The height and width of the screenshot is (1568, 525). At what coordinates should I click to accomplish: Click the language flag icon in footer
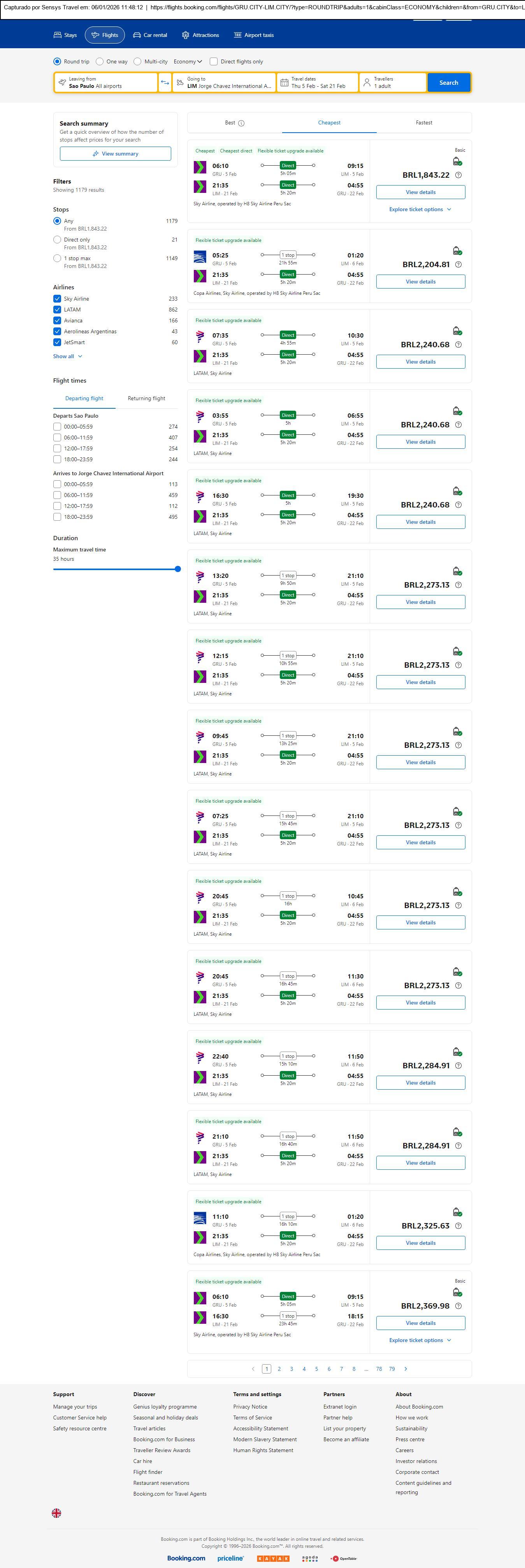57,1513
